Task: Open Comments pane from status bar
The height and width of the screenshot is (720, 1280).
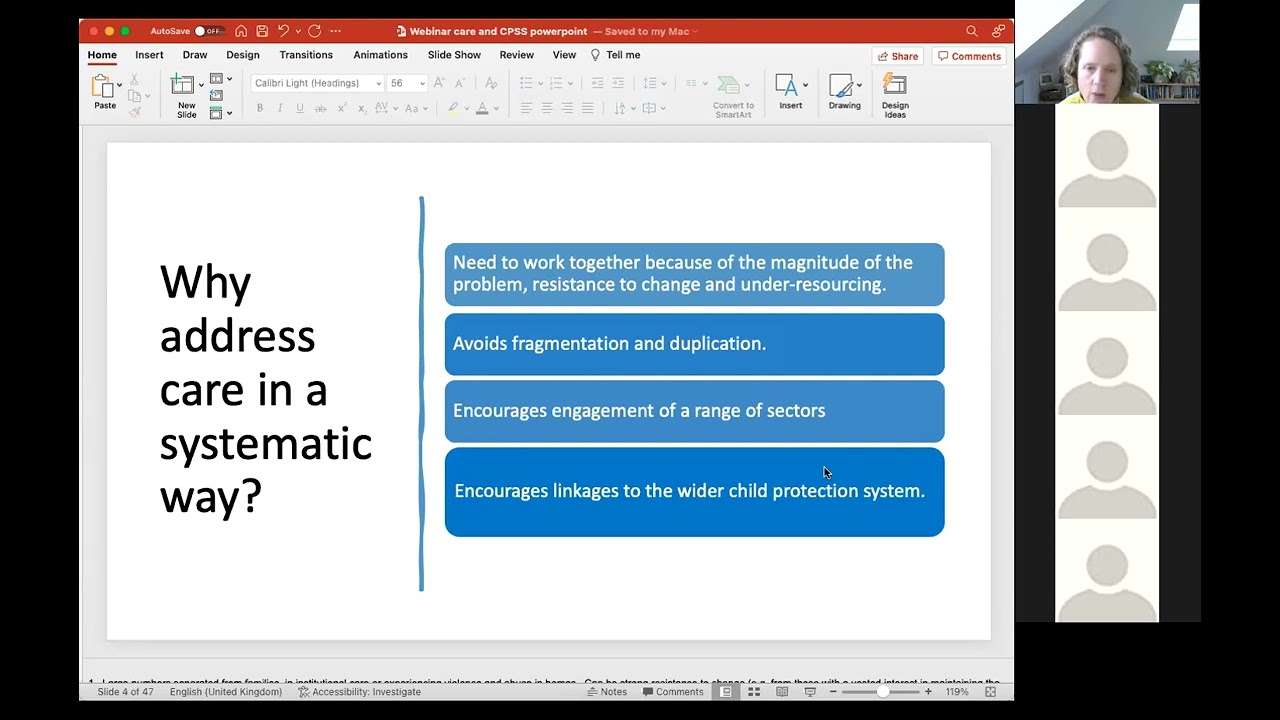Action: tap(672, 692)
